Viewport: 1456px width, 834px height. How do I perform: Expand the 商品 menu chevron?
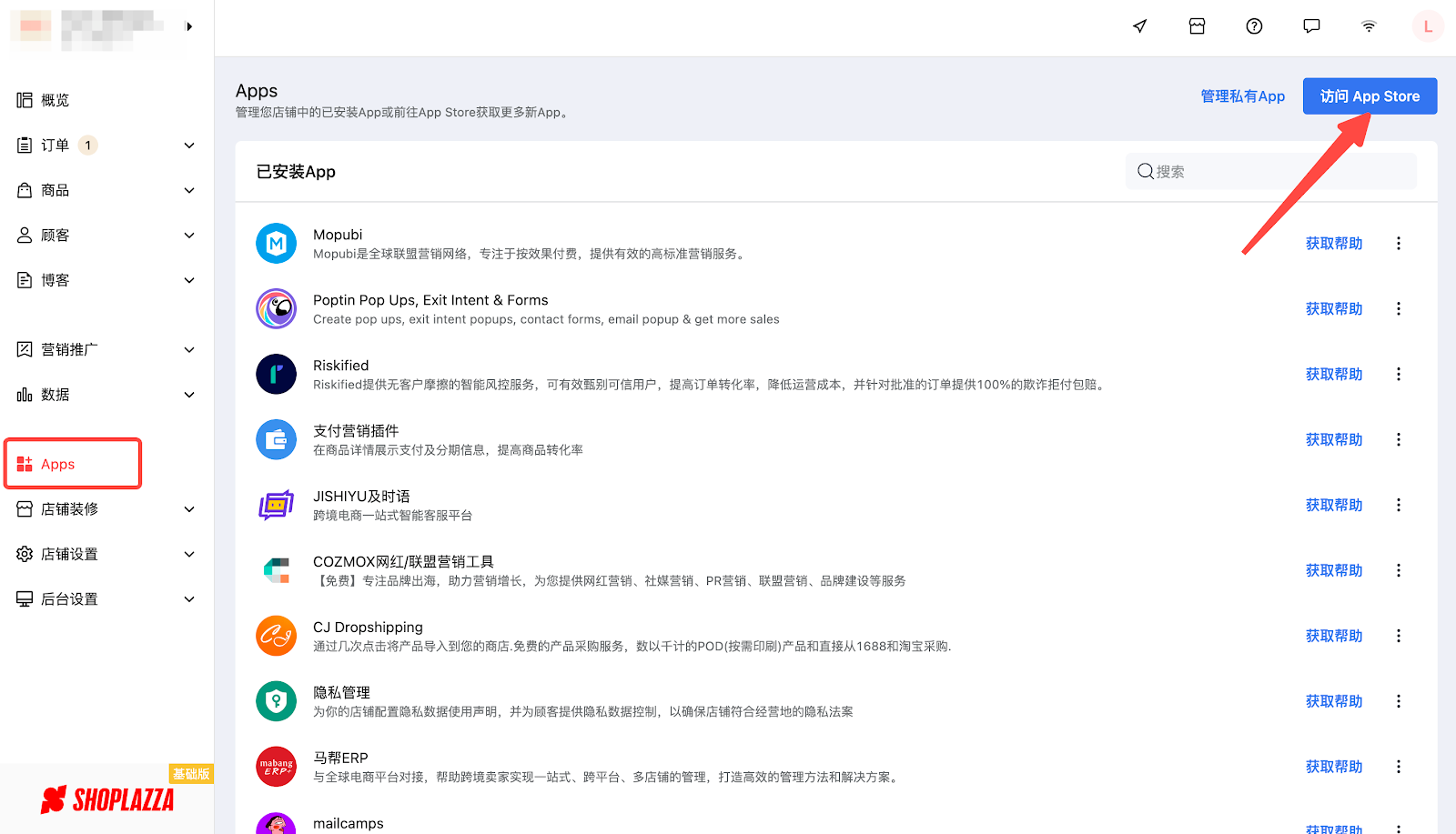tap(189, 190)
